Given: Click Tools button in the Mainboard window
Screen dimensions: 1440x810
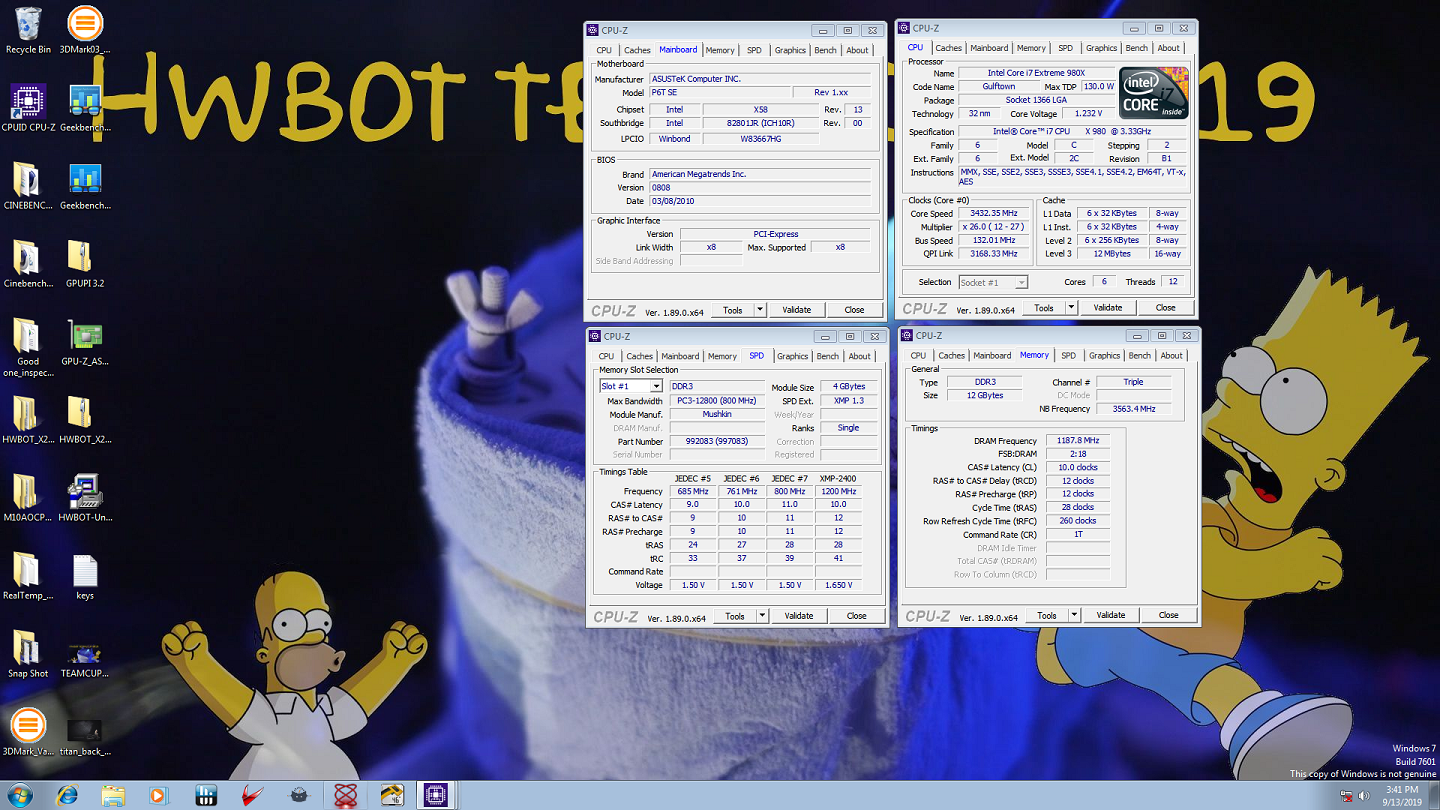Looking at the screenshot, I should point(733,310).
